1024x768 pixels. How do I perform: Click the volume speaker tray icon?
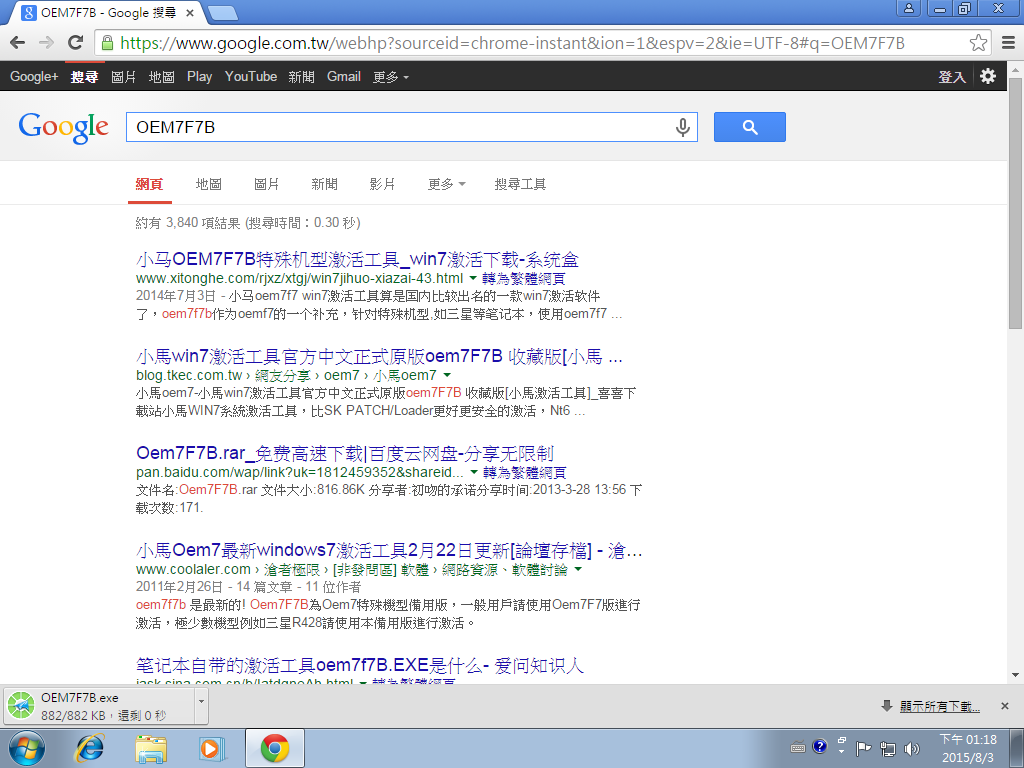click(912, 748)
